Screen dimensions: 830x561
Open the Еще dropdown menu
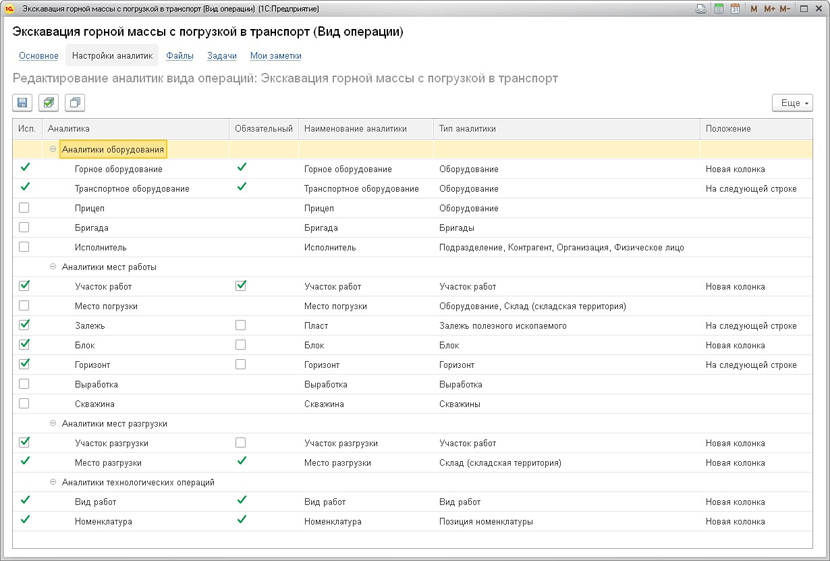(792, 103)
